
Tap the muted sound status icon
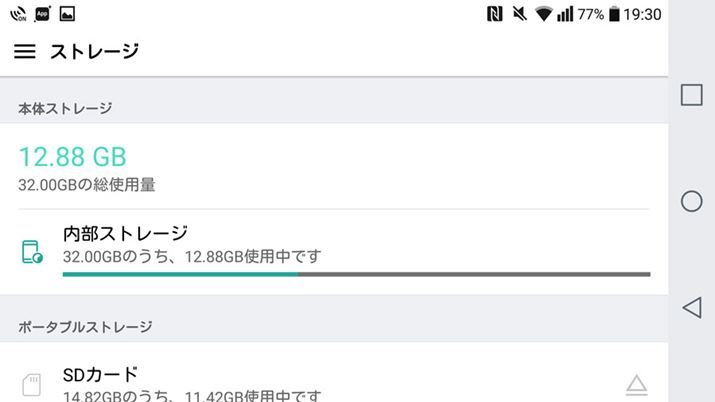pos(519,14)
